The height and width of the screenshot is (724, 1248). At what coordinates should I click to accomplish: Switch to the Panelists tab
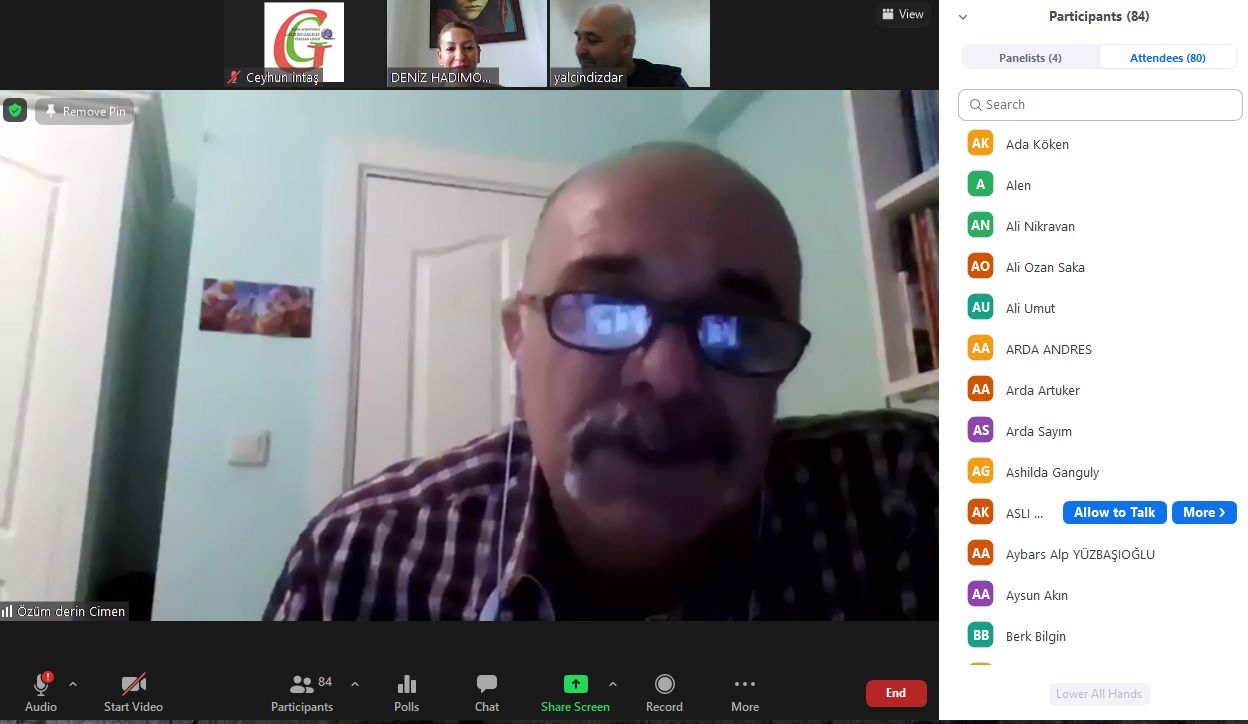(1030, 58)
